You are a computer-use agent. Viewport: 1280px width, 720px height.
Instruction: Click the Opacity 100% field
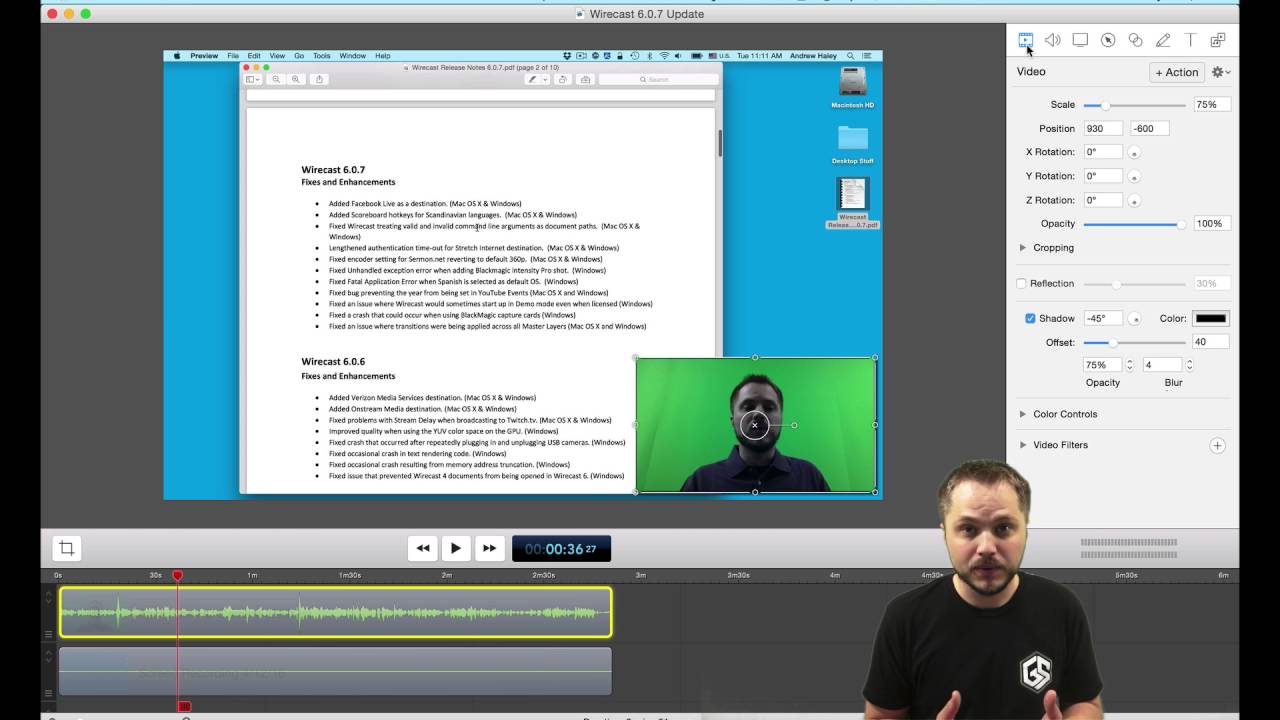1212,224
